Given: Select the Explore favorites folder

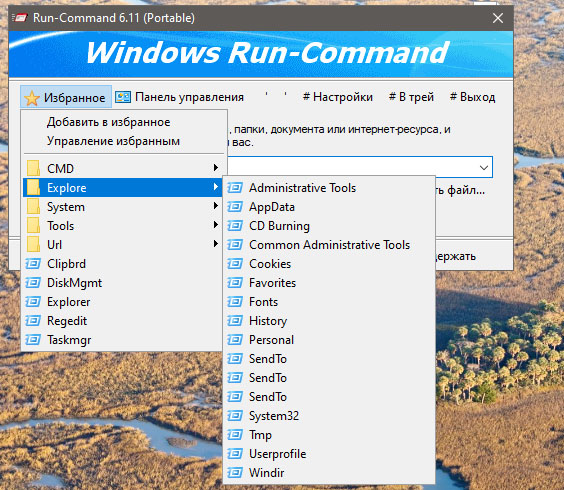Looking at the screenshot, I should tap(122, 187).
